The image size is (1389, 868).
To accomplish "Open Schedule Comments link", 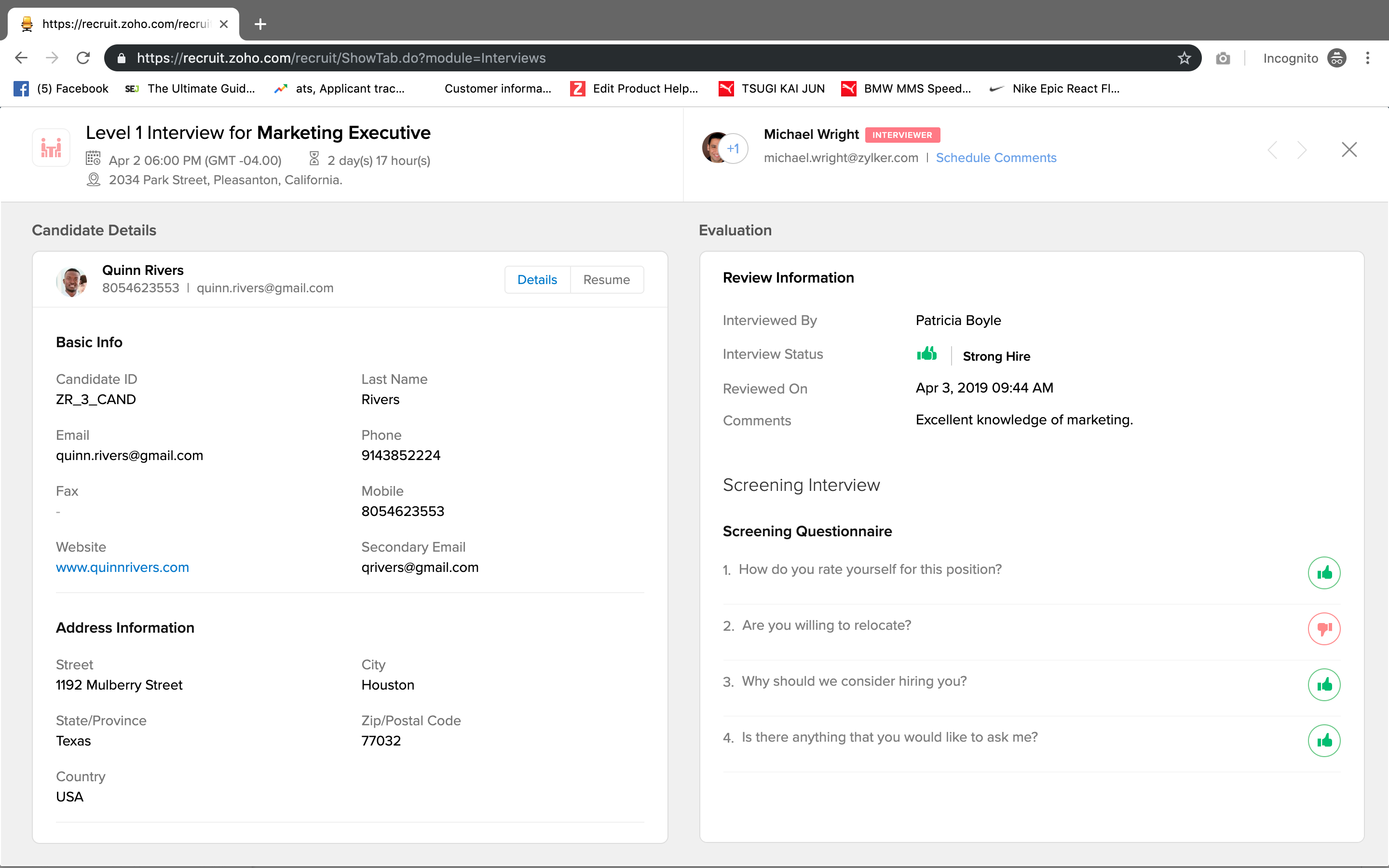I will coord(996,158).
